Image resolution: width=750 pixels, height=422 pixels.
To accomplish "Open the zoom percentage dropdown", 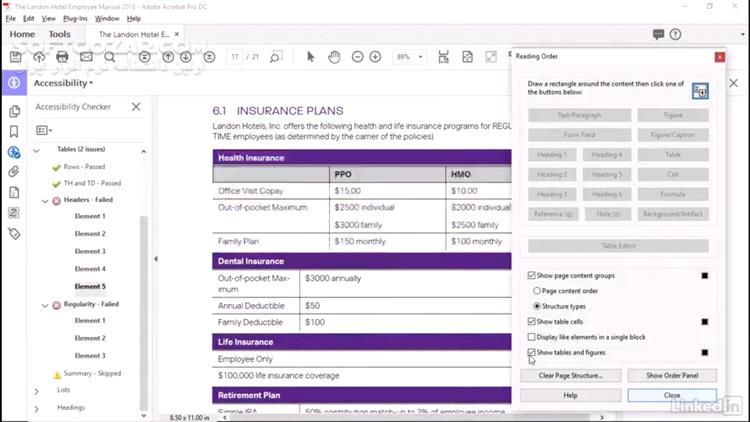I will [420, 57].
